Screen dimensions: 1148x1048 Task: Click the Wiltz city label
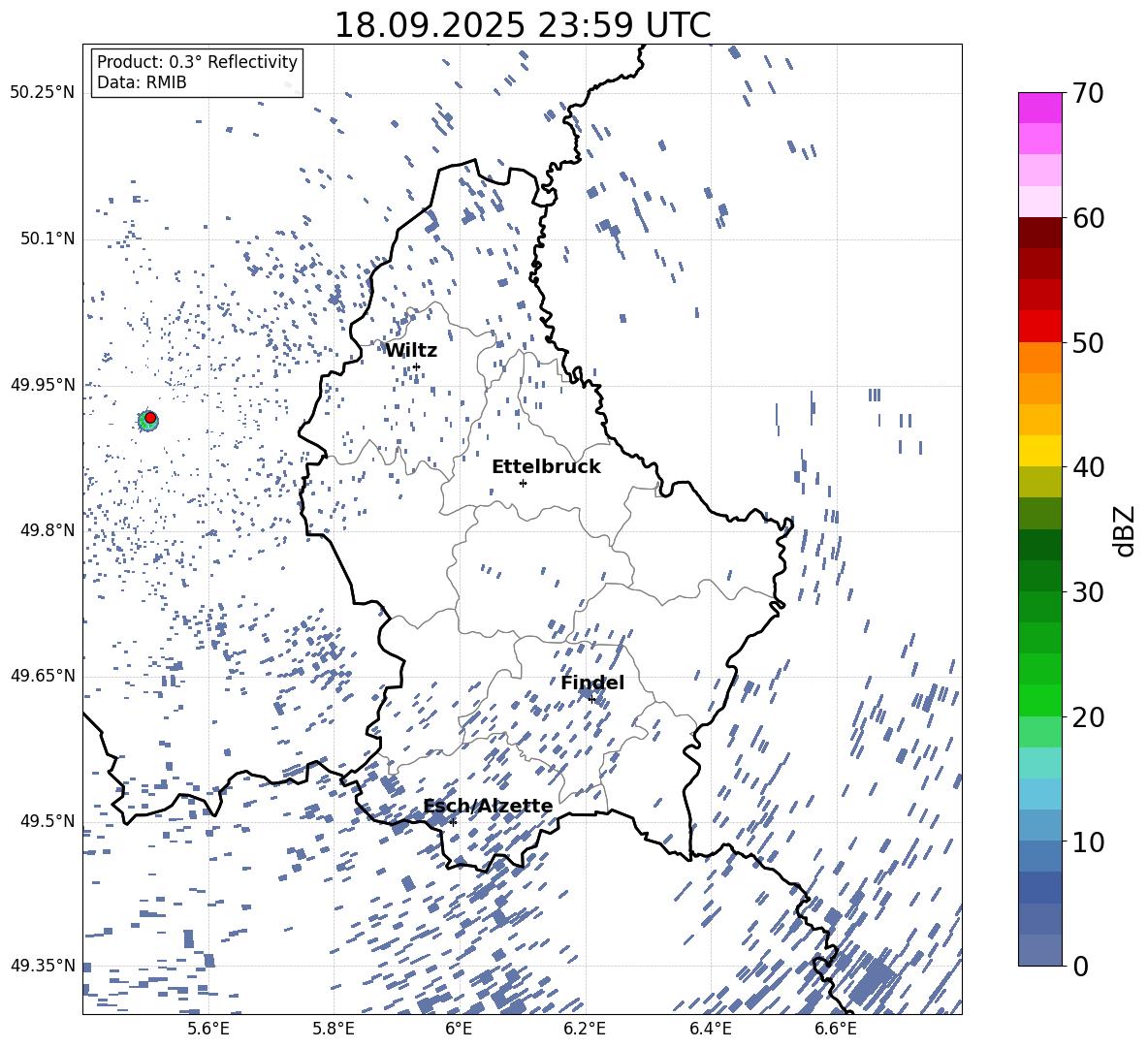tap(411, 351)
